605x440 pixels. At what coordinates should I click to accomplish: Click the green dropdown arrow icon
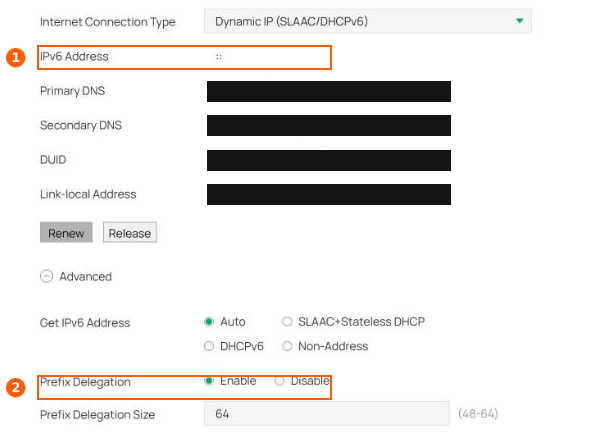pyautogui.click(x=520, y=20)
